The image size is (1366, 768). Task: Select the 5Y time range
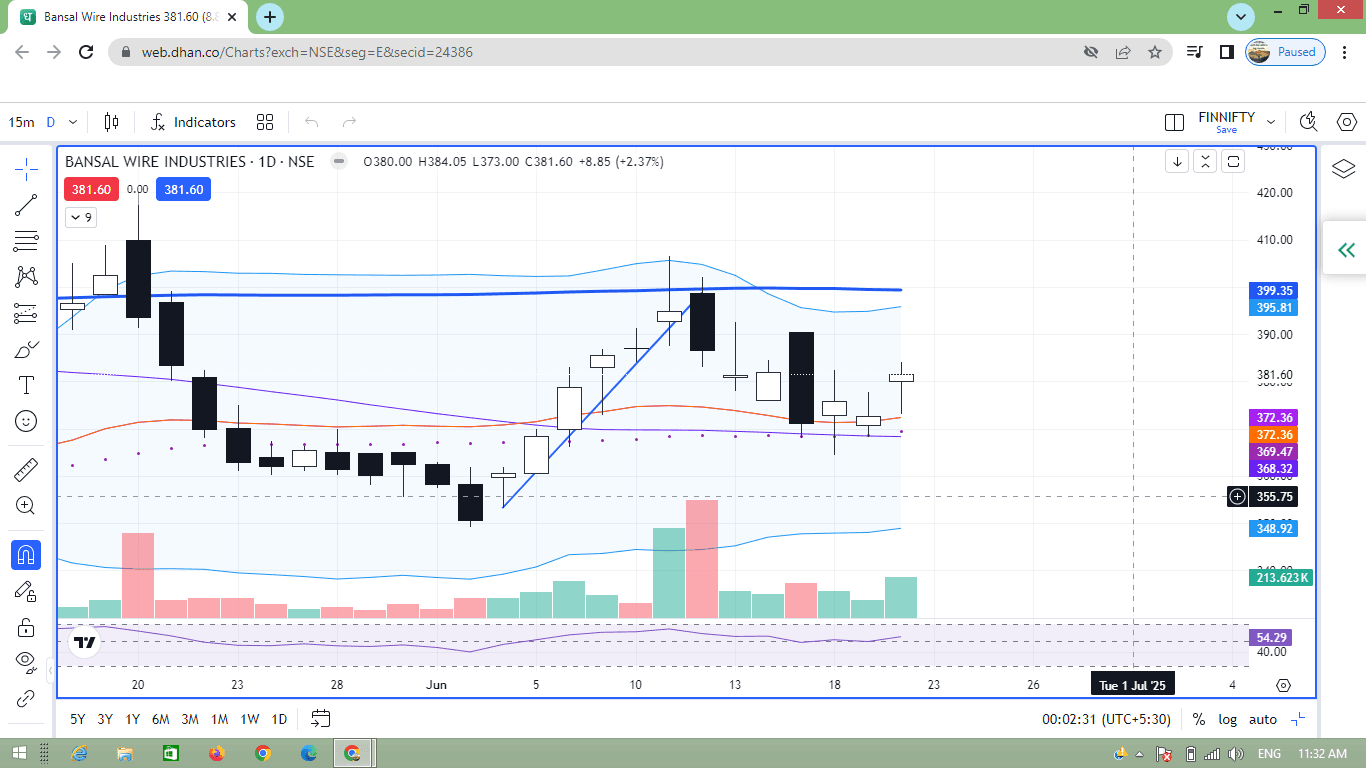(x=77, y=719)
